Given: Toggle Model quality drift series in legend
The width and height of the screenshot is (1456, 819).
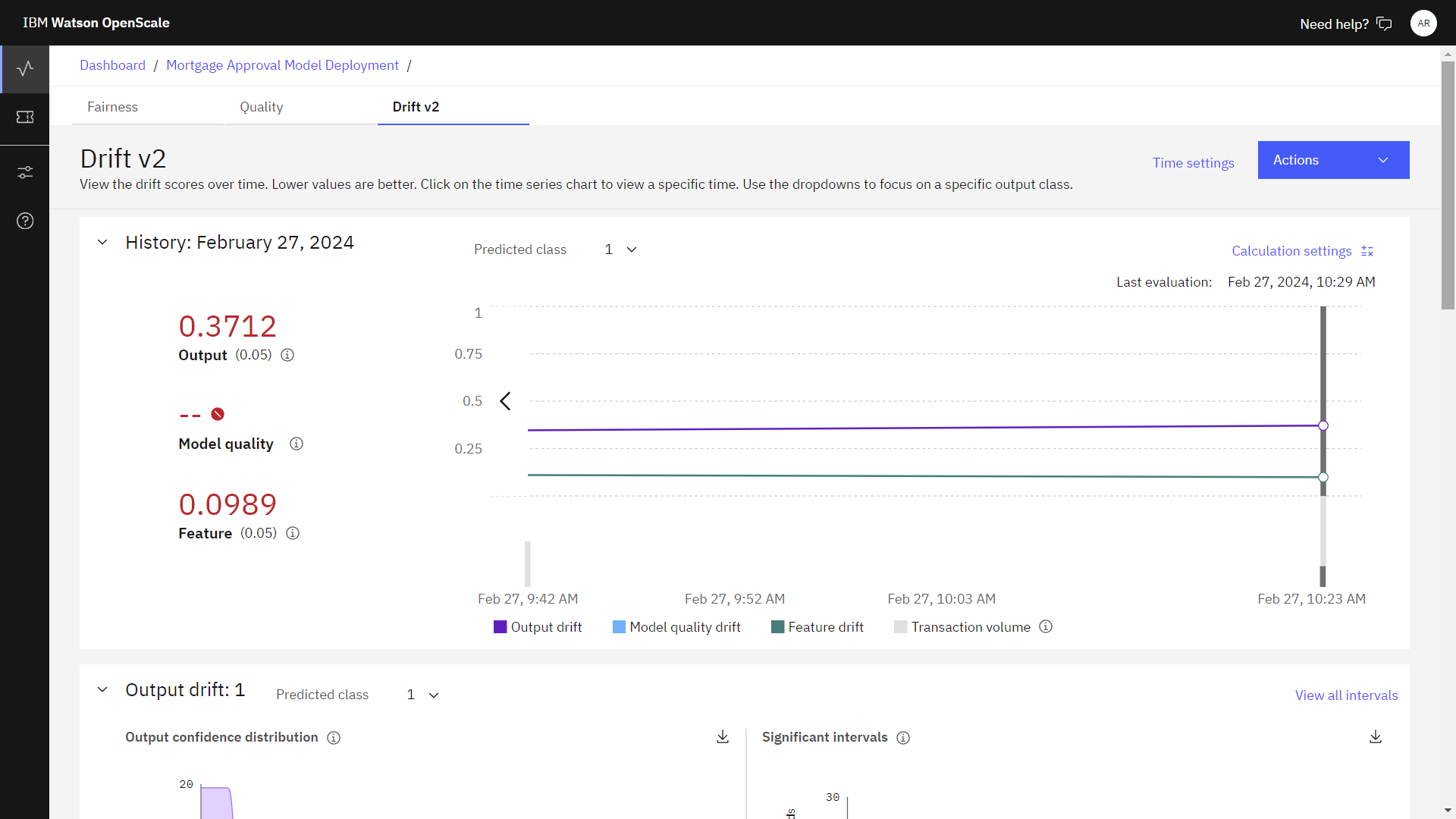Looking at the screenshot, I should click(x=676, y=627).
